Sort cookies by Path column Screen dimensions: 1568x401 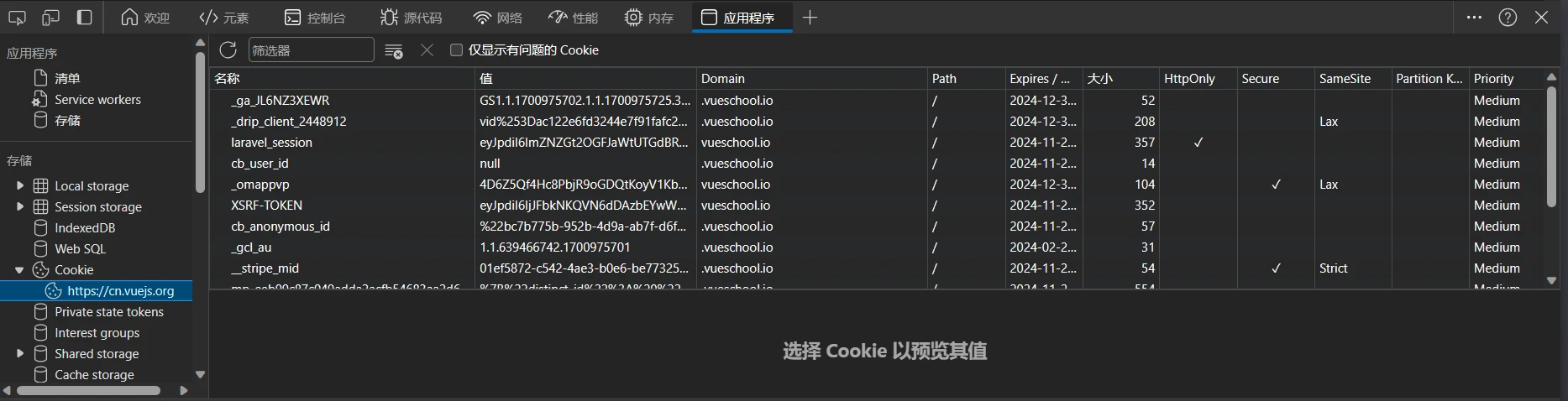pos(966,79)
